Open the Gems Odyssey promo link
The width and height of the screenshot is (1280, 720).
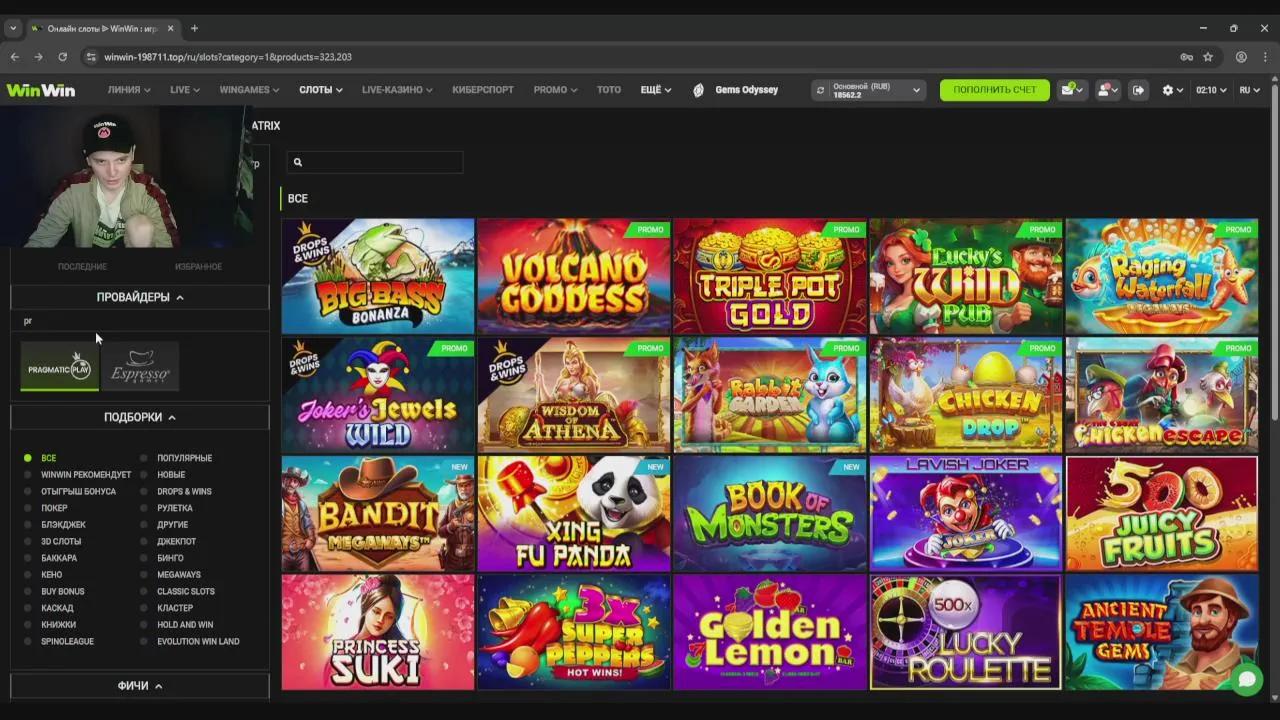pos(735,90)
